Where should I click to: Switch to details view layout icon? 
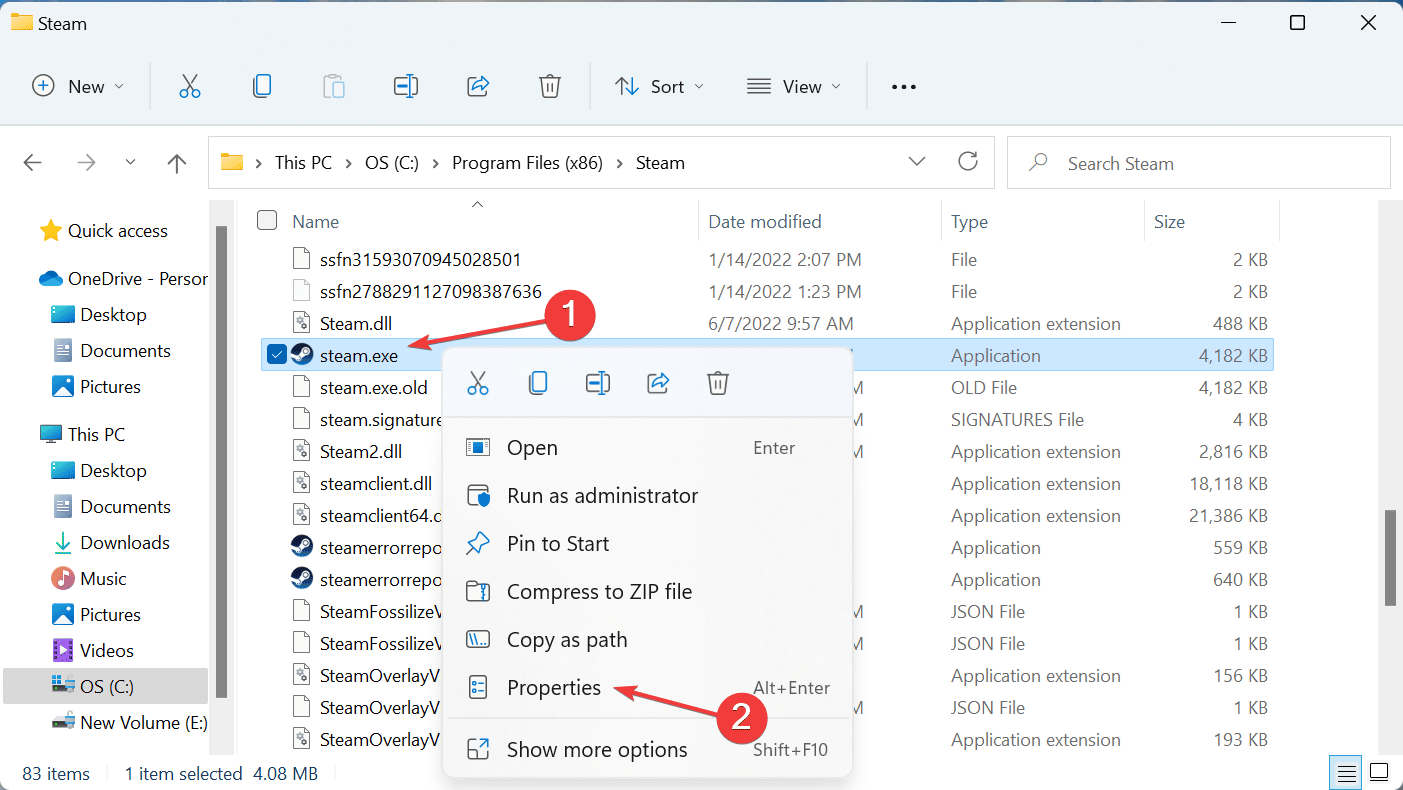click(1347, 773)
